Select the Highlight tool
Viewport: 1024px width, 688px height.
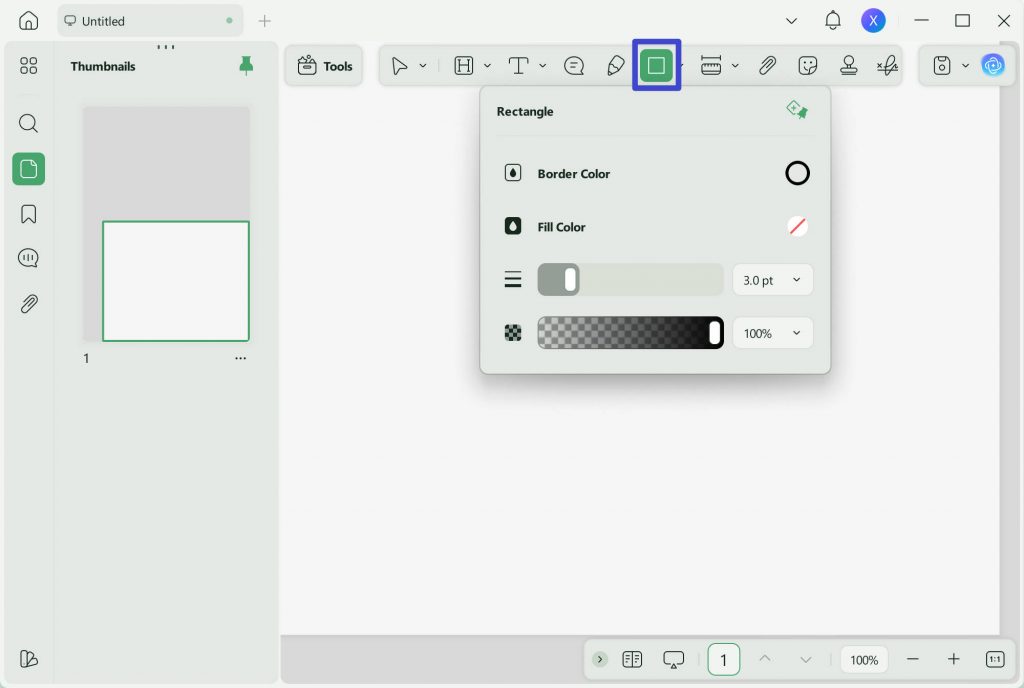tap(464, 66)
